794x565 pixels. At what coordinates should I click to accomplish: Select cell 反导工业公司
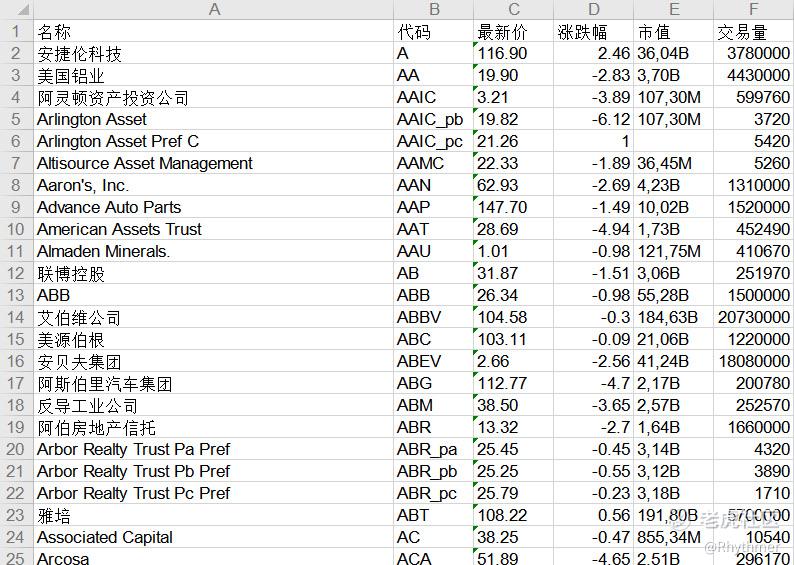pyautogui.click(x=213, y=406)
